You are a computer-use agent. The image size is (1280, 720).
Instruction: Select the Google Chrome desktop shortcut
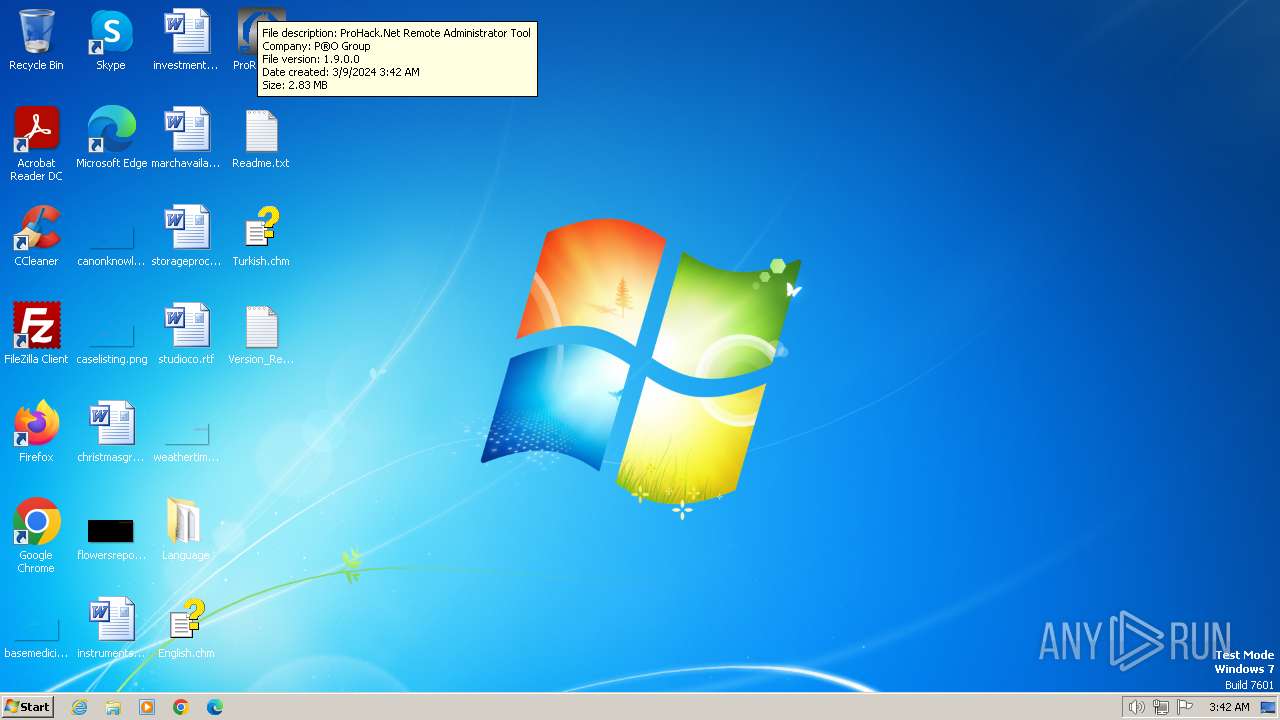tap(36, 535)
